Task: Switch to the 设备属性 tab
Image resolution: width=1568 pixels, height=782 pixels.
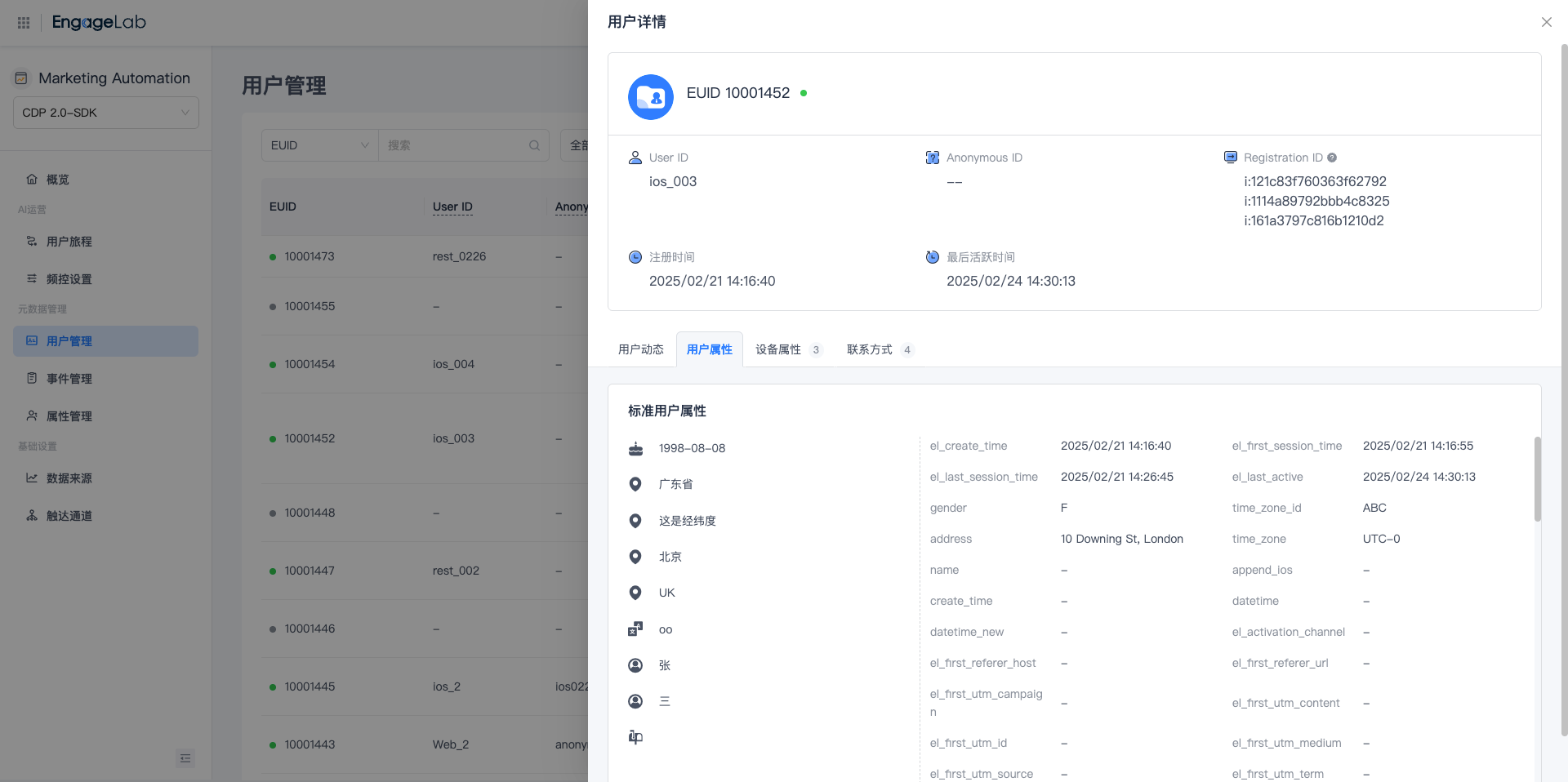Action: [788, 349]
